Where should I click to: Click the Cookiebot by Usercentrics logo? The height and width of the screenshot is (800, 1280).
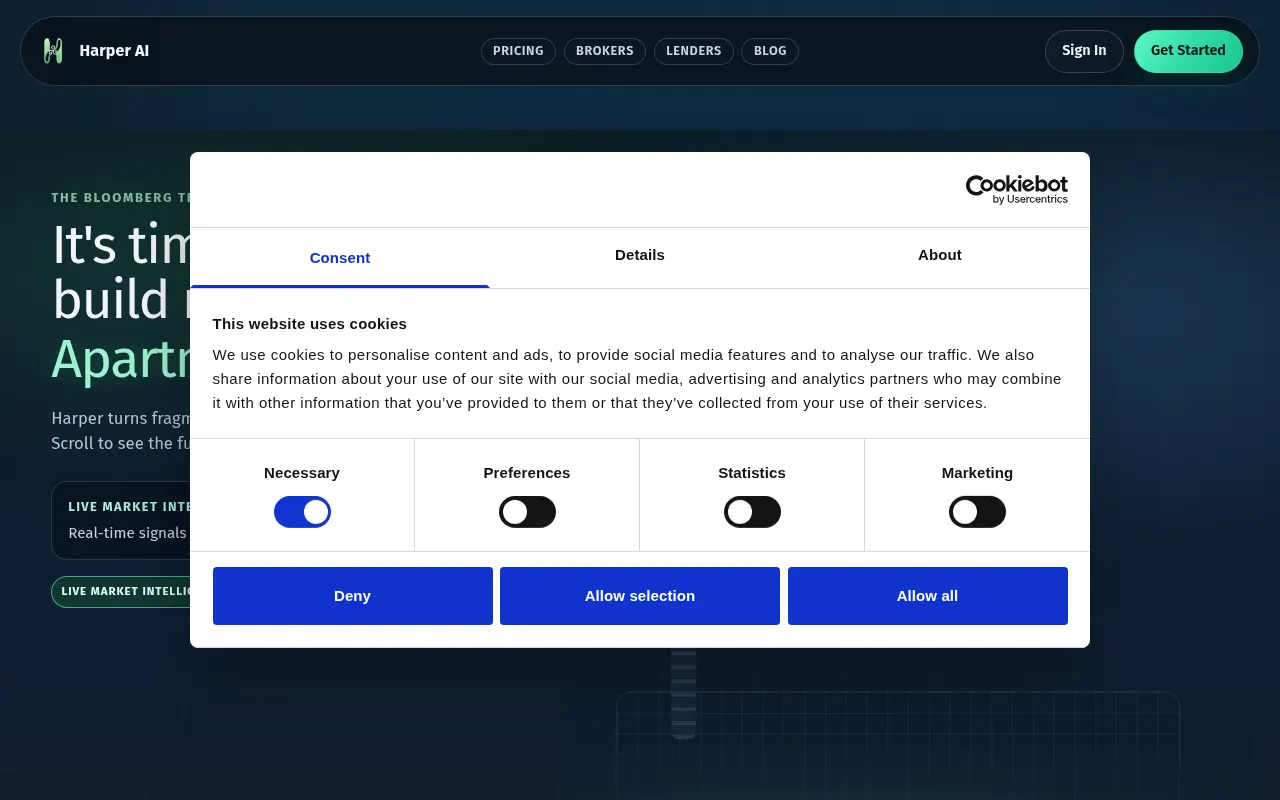(1016, 190)
